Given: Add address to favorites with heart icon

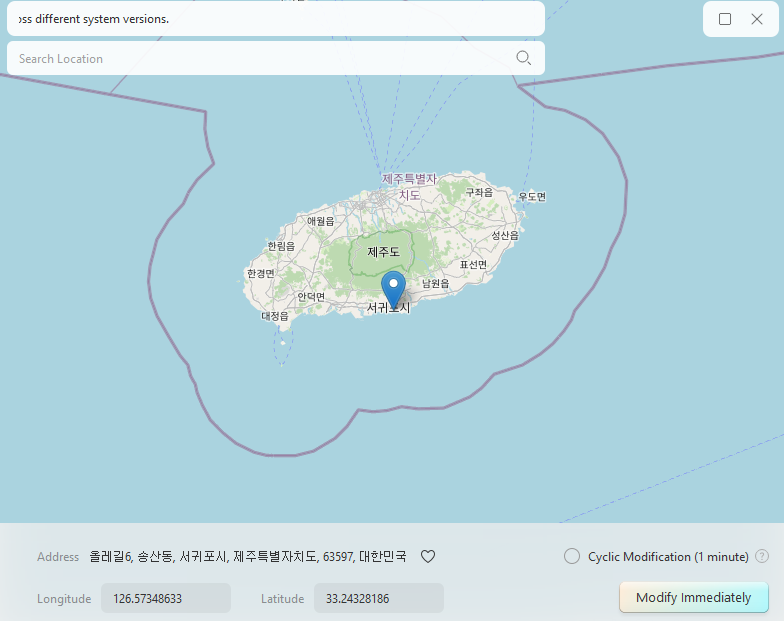Looking at the screenshot, I should pos(428,556).
